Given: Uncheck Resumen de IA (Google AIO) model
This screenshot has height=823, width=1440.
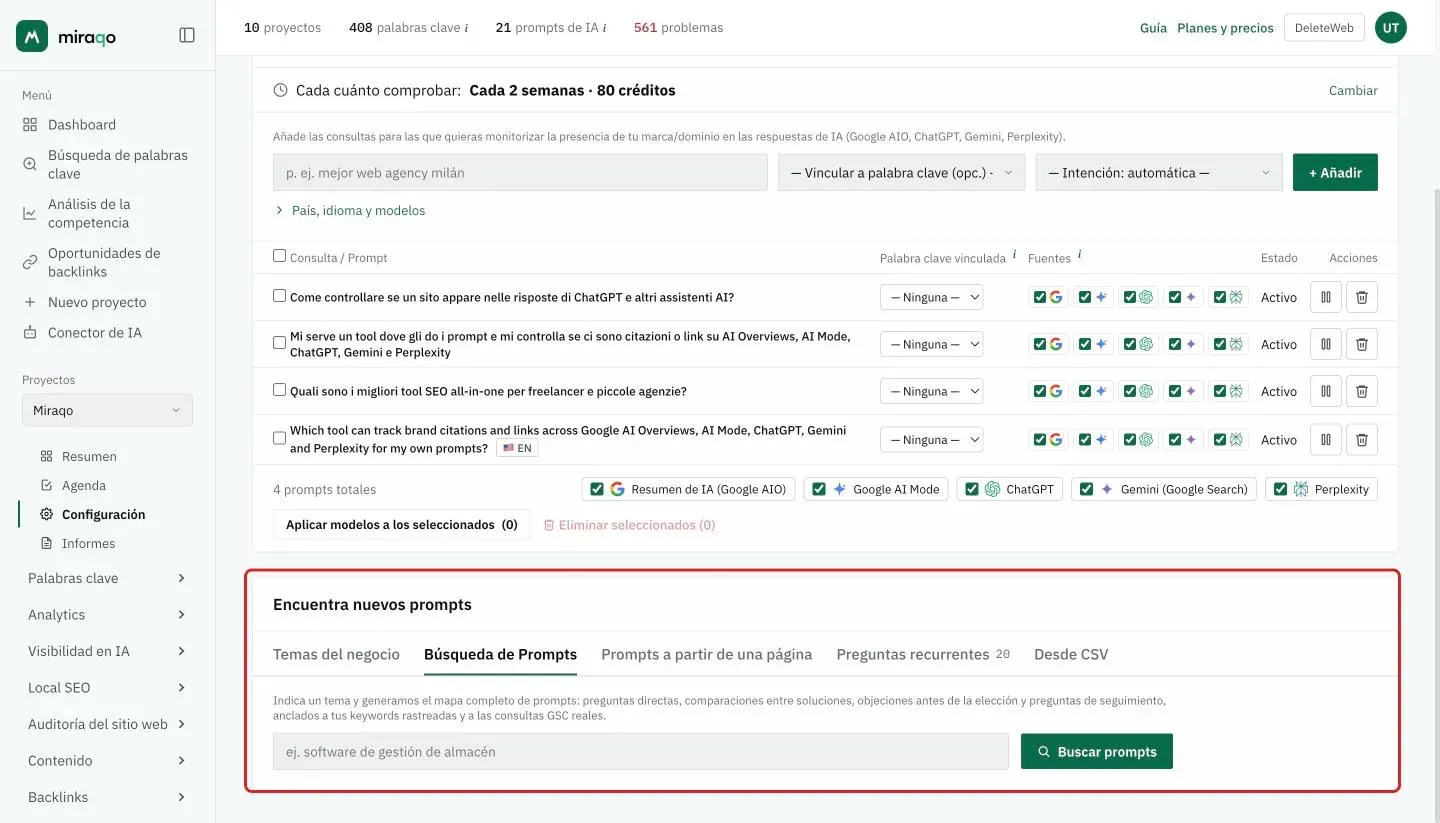Looking at the screenshot, I should coord(597,489).
